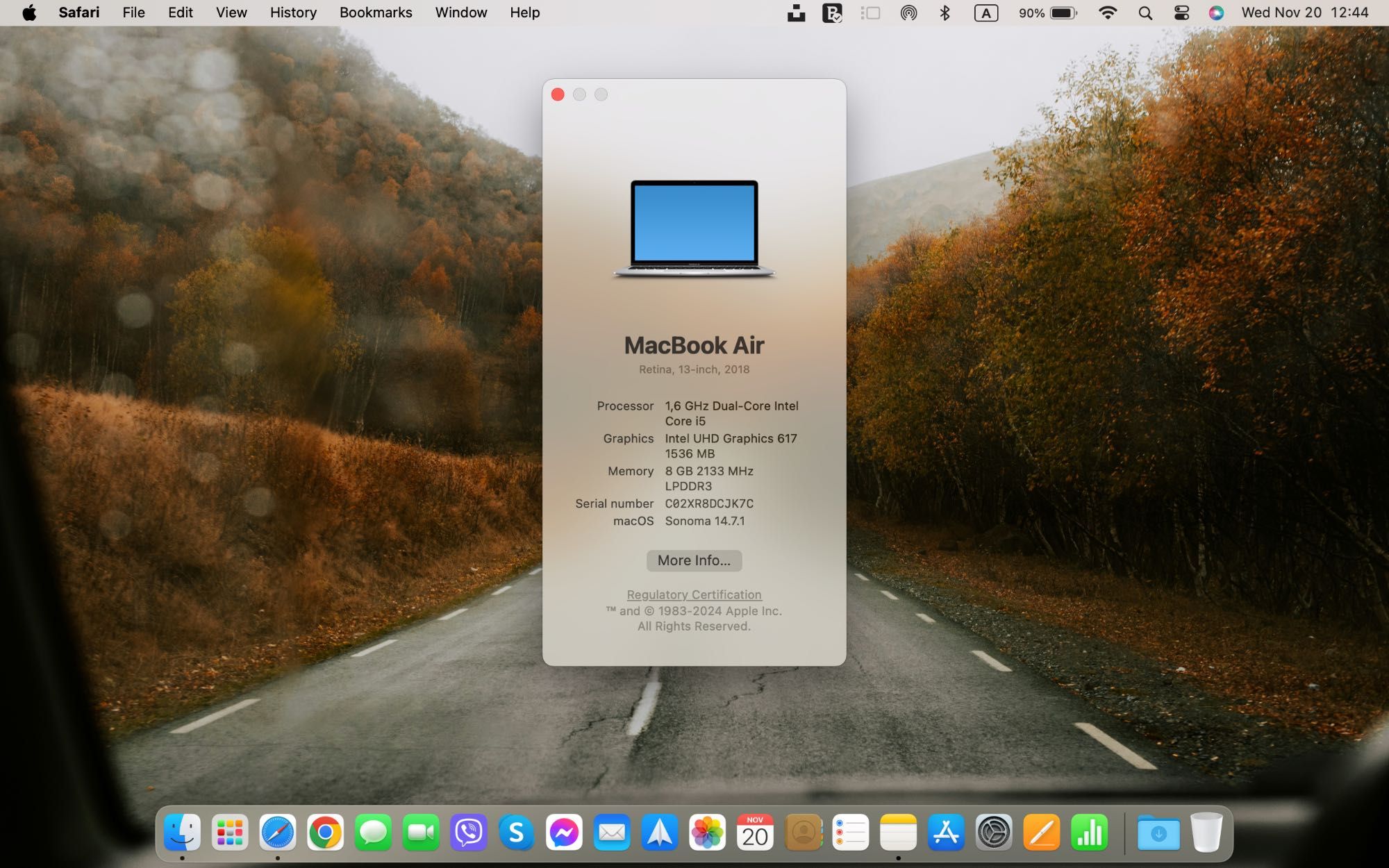The height and width of the screenshot is (868, 1389).
Task: Open the Contacts app in Dock
Action: pyautogui.click(x=803, y=832)
